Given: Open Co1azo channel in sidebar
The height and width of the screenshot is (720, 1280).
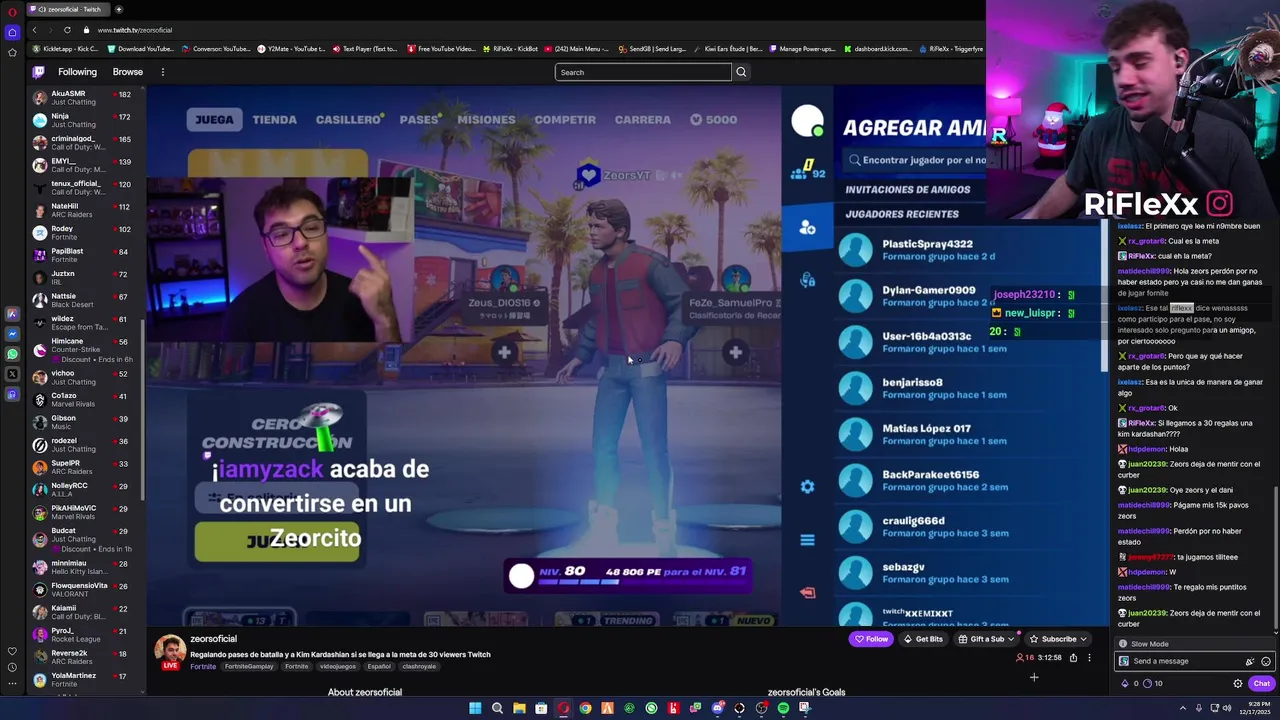Looking at the screenshot, I should tap(82, 399).
